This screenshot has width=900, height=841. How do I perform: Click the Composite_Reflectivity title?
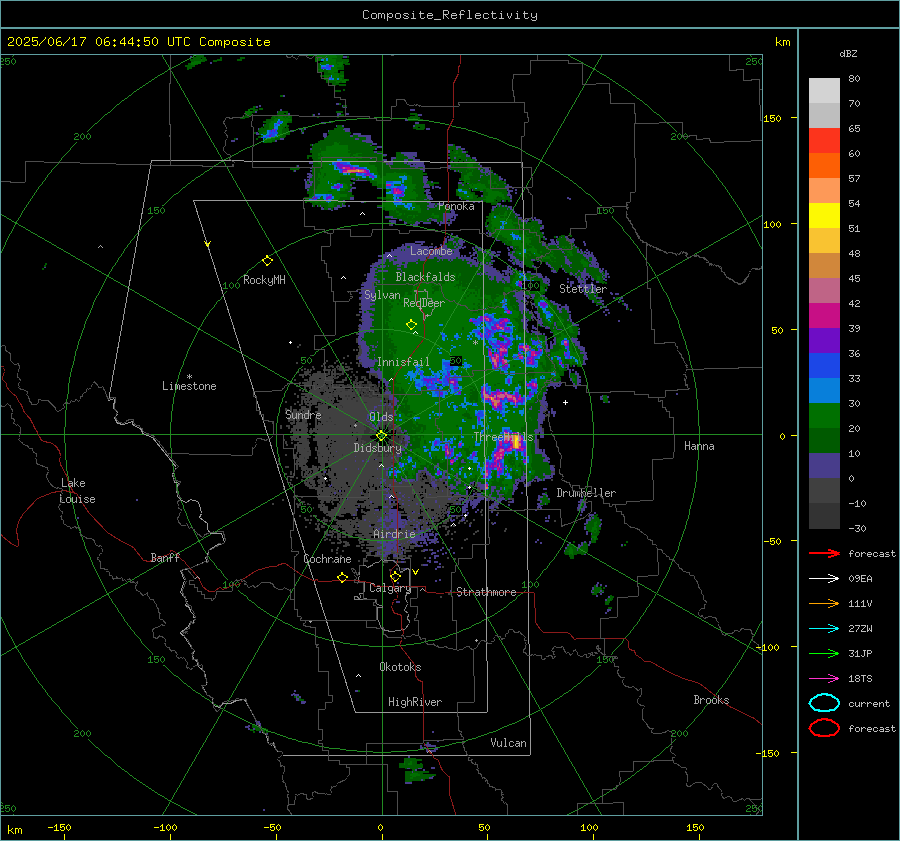[449, 15]
